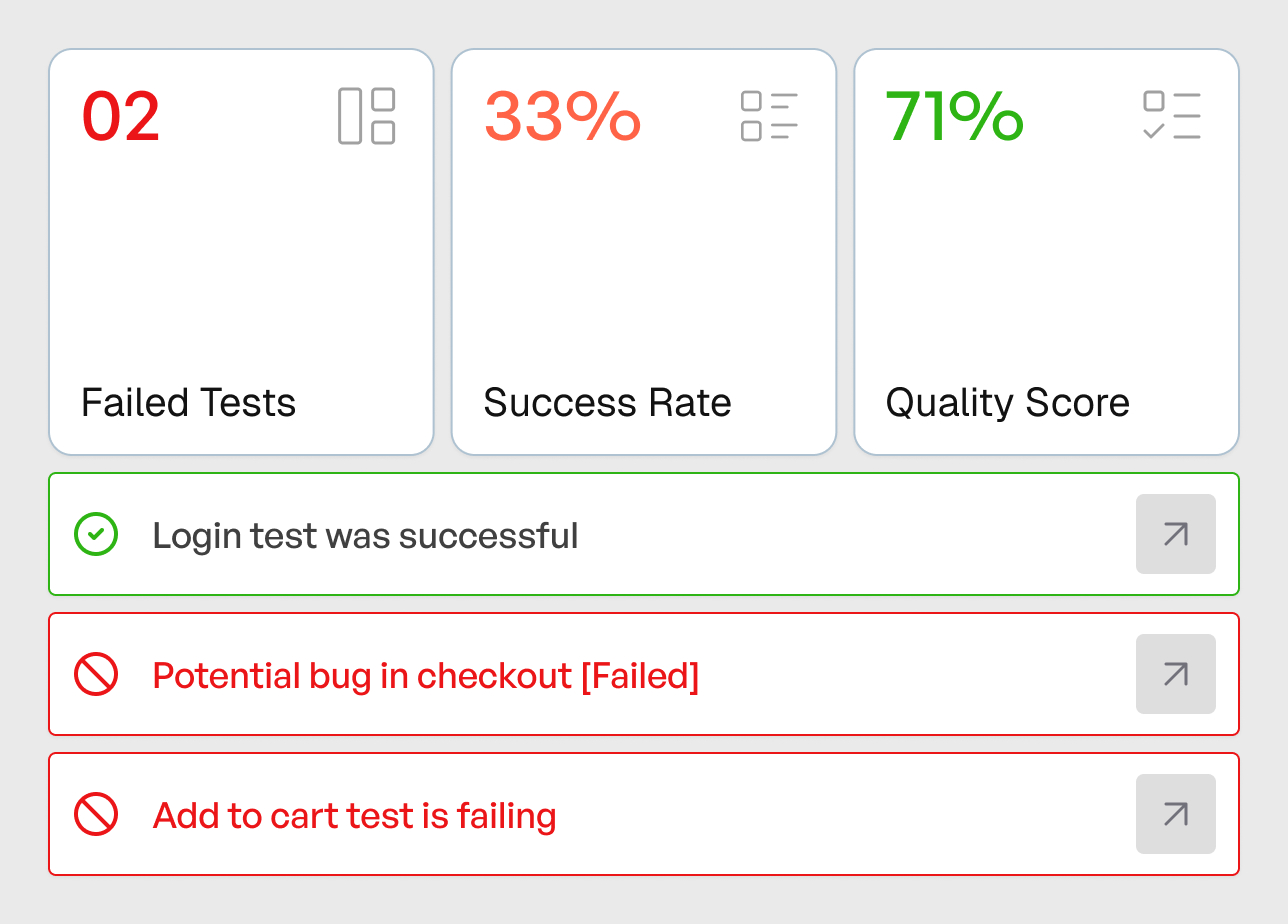Switch to the Failed Tests card
This screenshot has height=924, width=1288.
click(x=240, y=250)
